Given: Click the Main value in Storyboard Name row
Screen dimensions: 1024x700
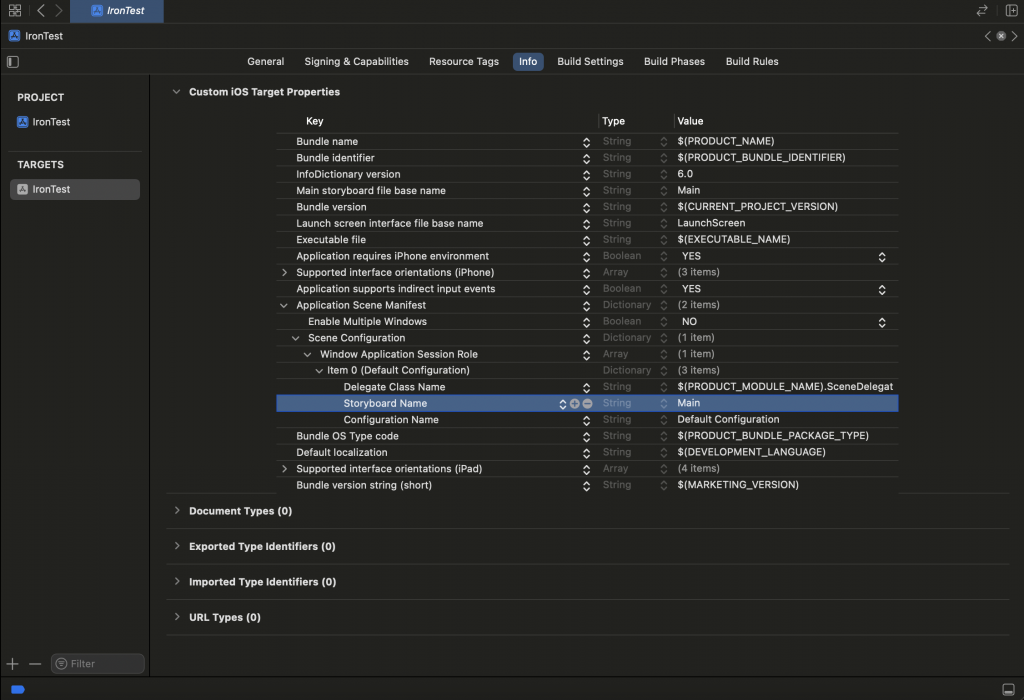Looking at the screenshot, I should 688,403.
